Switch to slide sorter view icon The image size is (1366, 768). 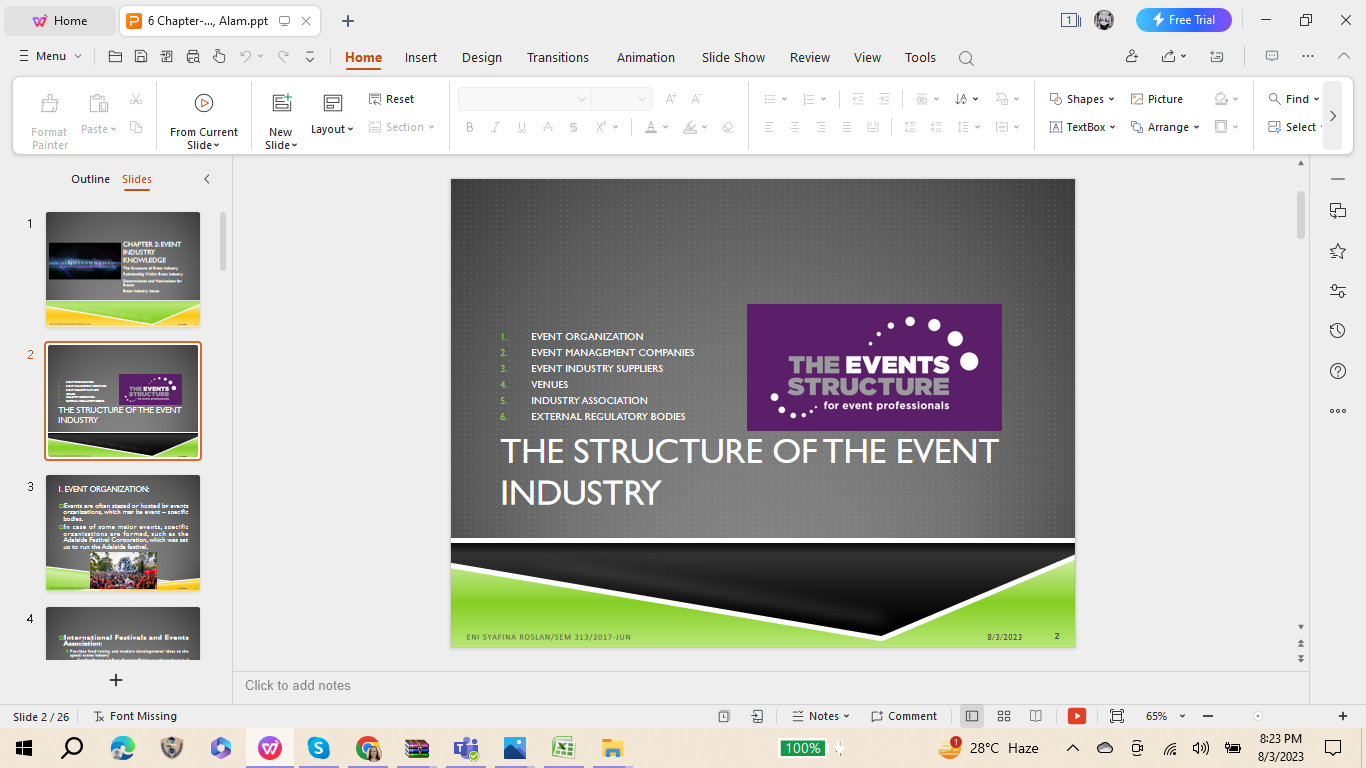tap(1004, 716)
